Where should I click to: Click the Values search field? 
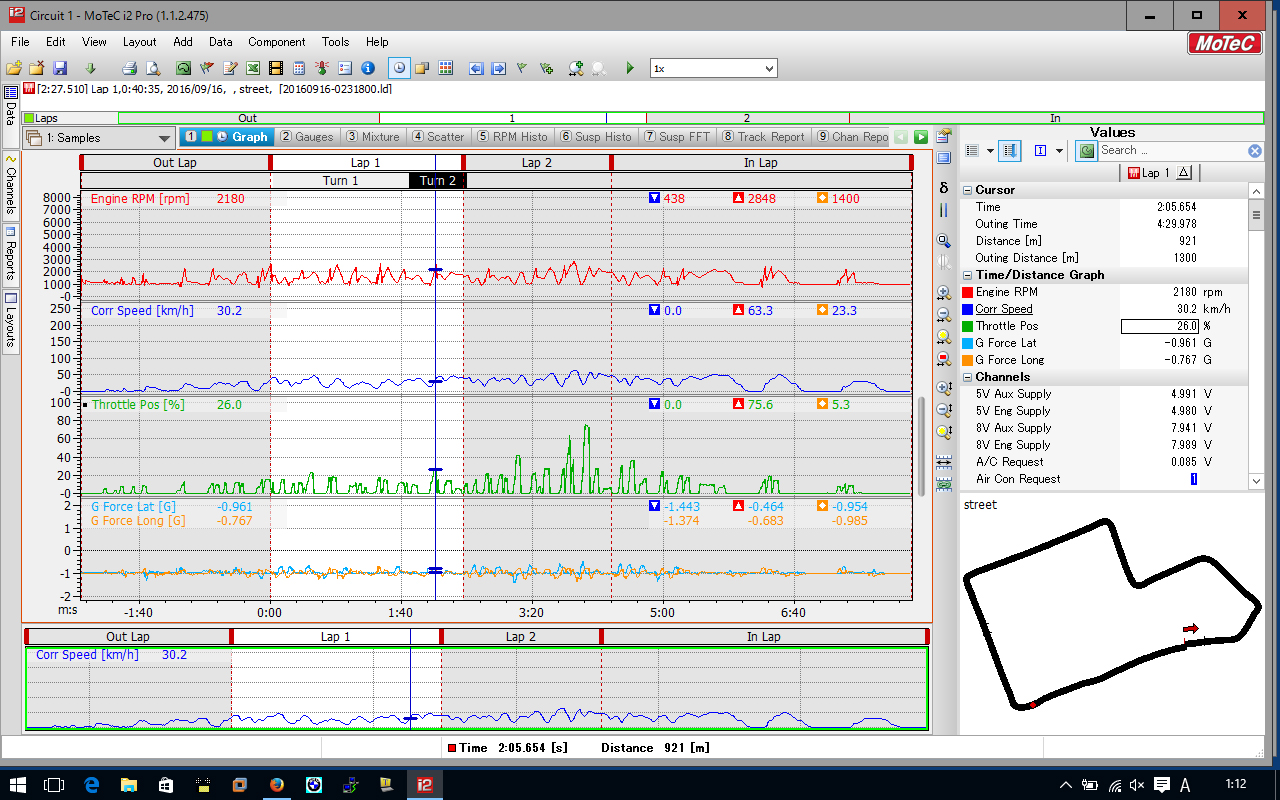1172,151
